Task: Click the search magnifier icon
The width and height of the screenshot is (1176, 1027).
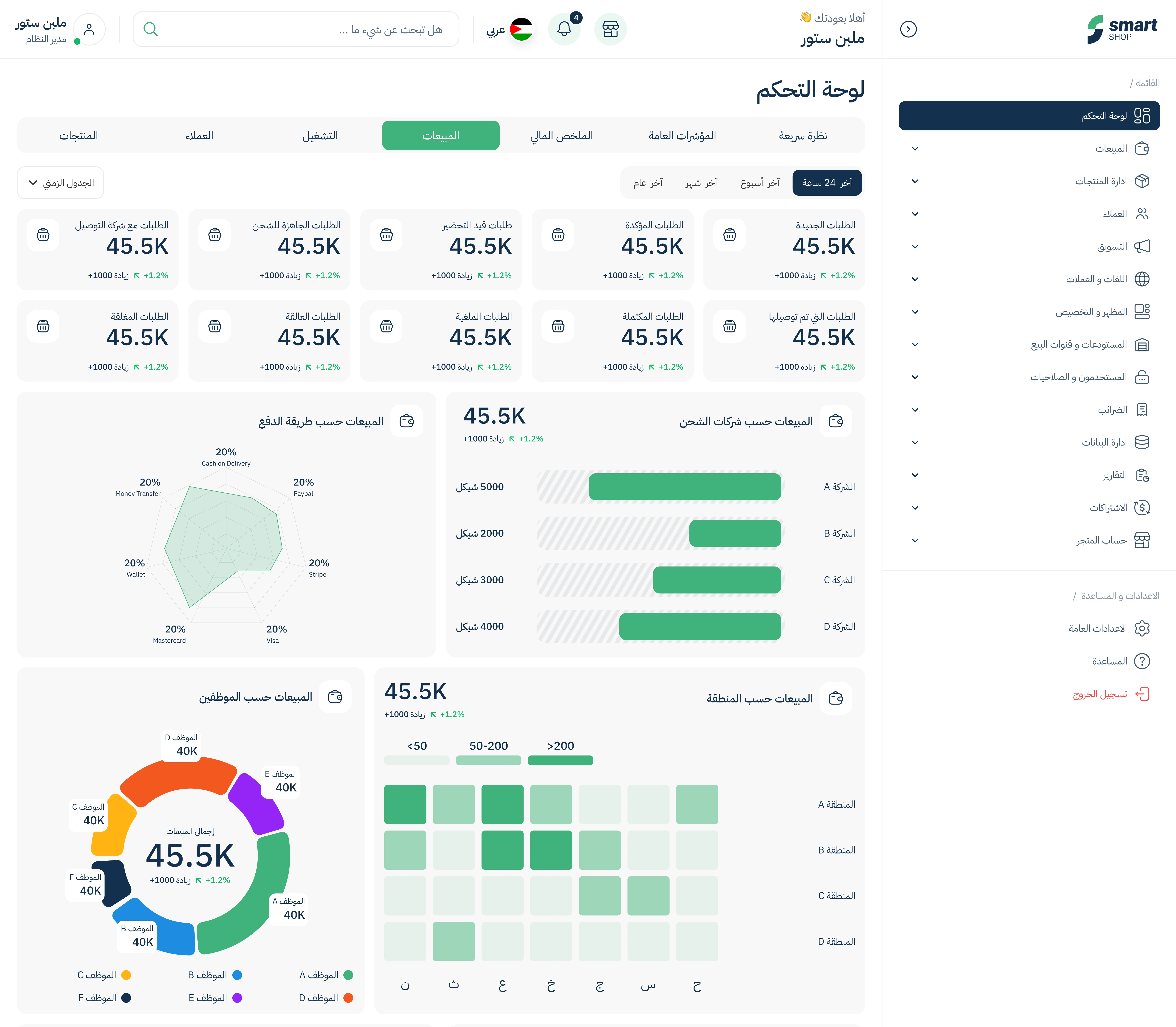Action: [151, 29]
